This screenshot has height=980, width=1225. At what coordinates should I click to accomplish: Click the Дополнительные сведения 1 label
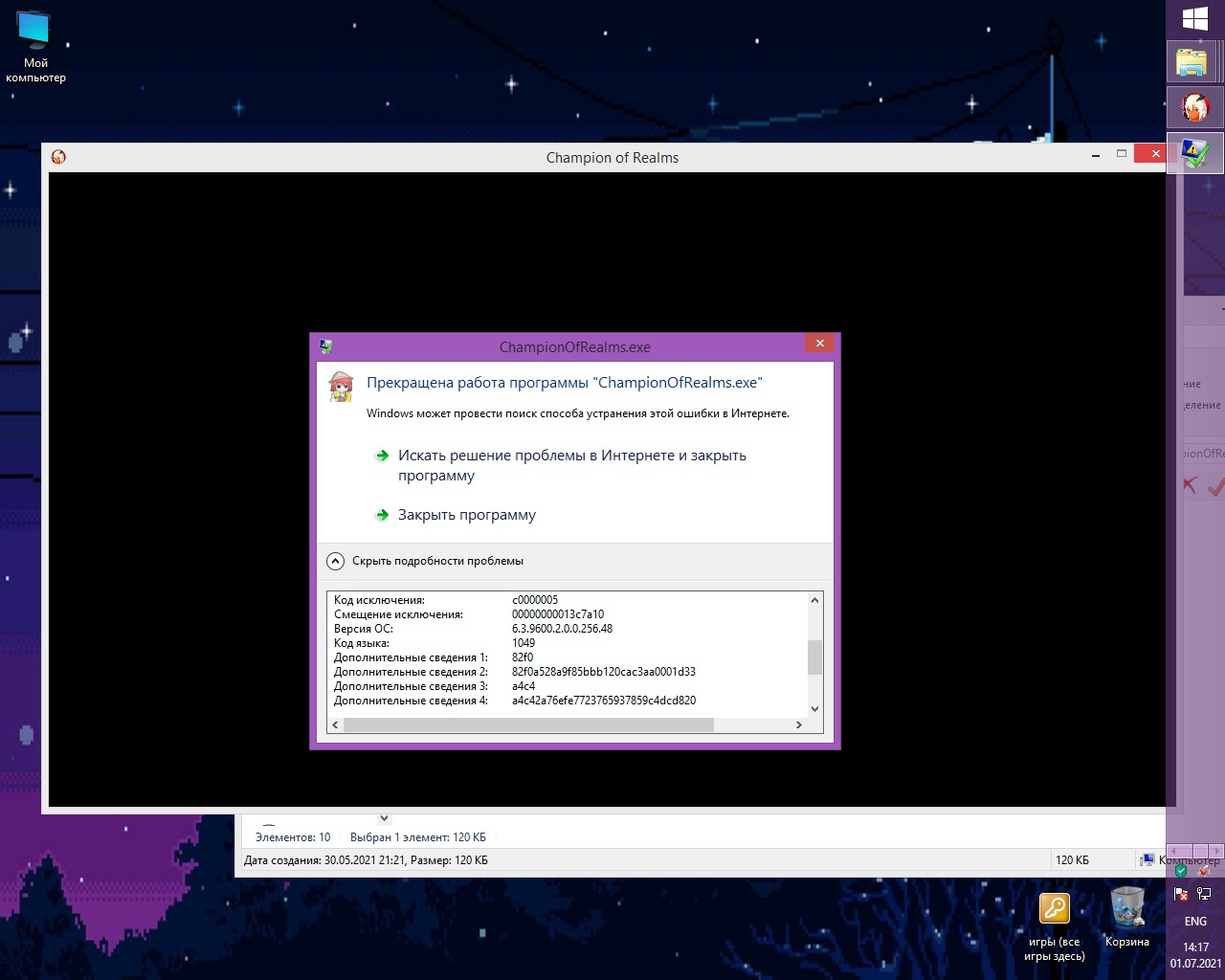[411, 657]
